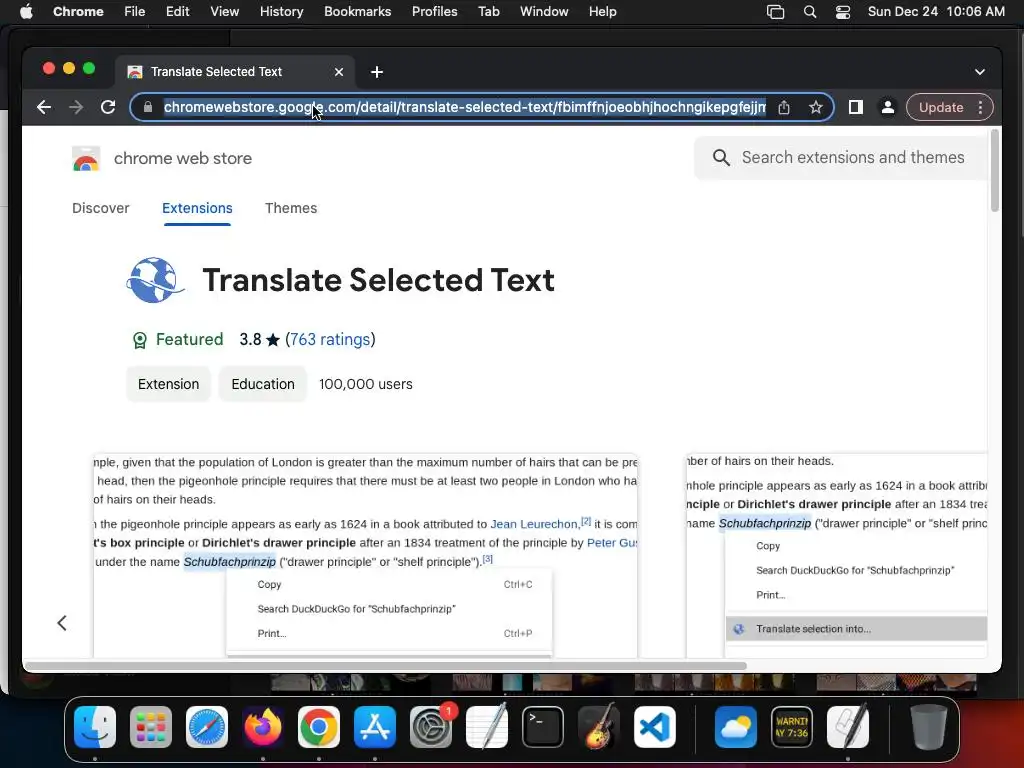Launch GarageBand from the Dock

coord(599,726)
